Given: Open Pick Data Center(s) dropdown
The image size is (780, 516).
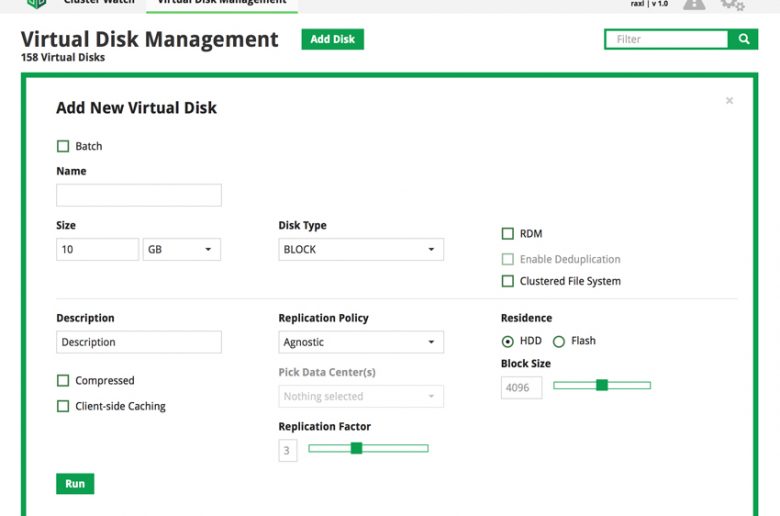Looking at the screenshot, I should [361, 397].
